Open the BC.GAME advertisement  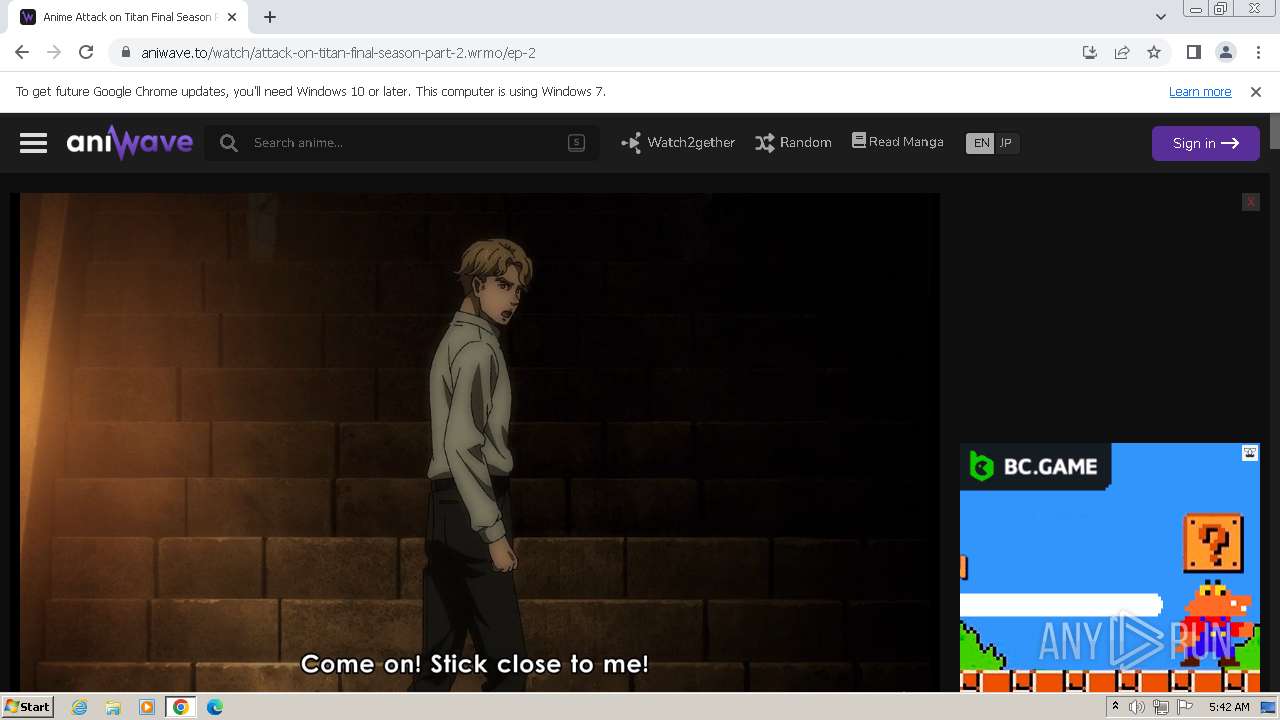click(x=1110, y=568)
